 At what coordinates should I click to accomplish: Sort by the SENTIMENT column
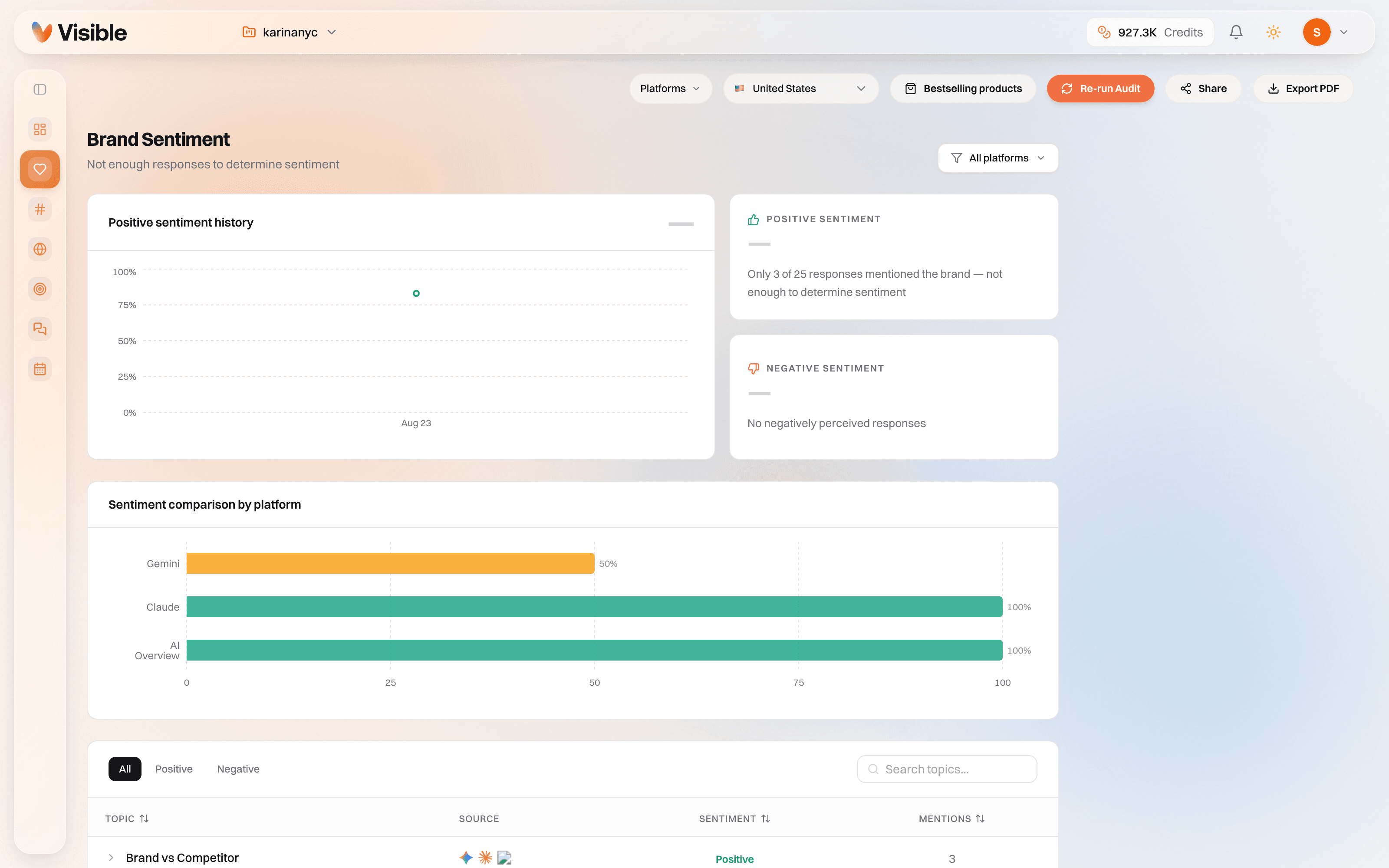(x=735, y=819)
